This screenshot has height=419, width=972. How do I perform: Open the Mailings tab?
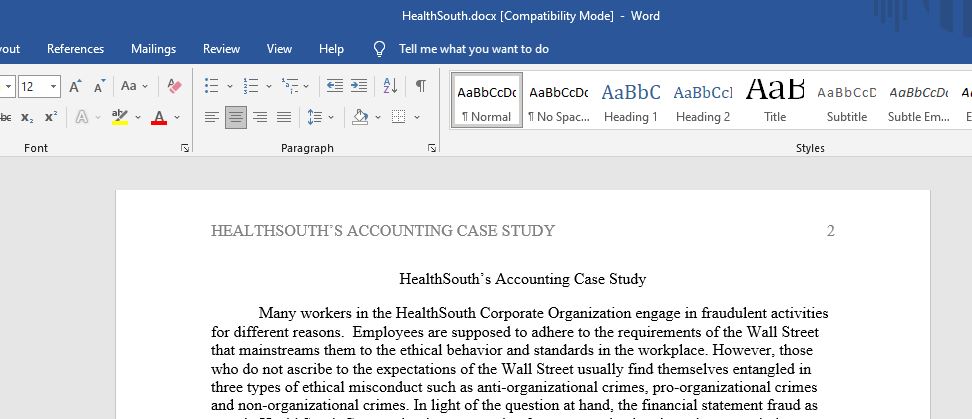153,49
